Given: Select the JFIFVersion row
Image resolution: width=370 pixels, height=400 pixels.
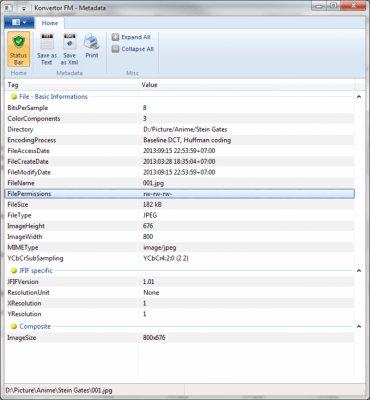Looking at the screenshot, I should coord(179,282).
